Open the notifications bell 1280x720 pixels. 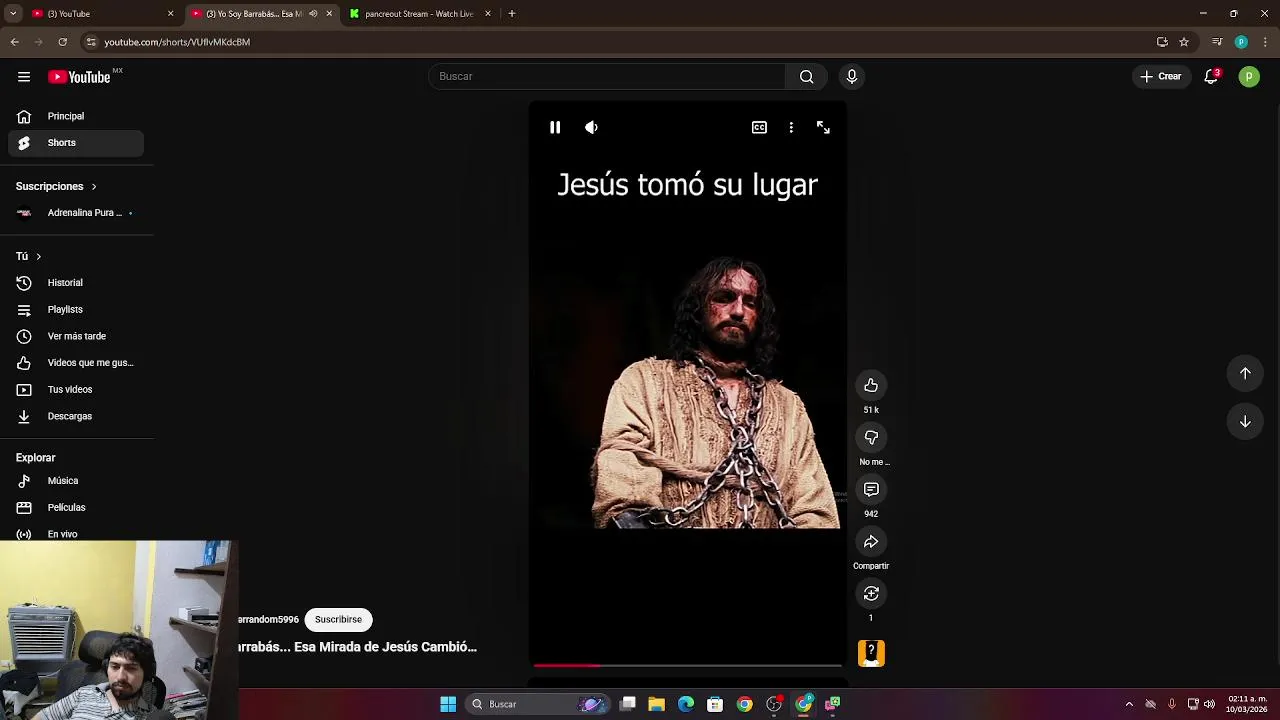coord(1211,77)
